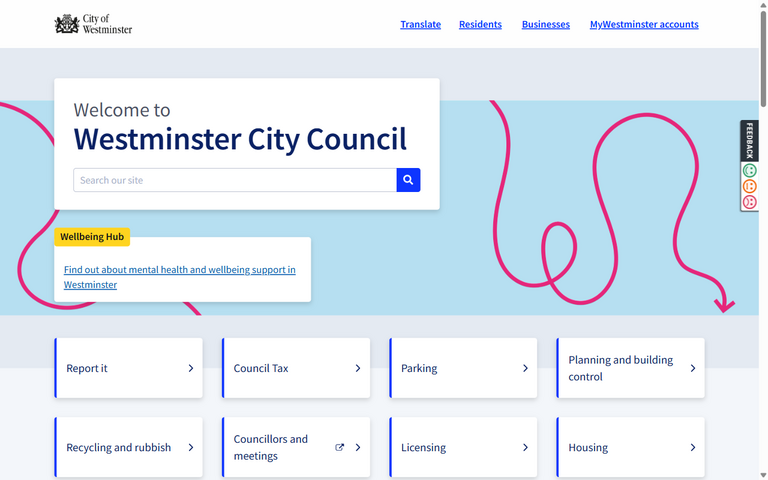The height and width of the screenshot is (480, 768).
Task: Click the City of Westminster logo
Action: pyautogui.click(x=93, y=24)
